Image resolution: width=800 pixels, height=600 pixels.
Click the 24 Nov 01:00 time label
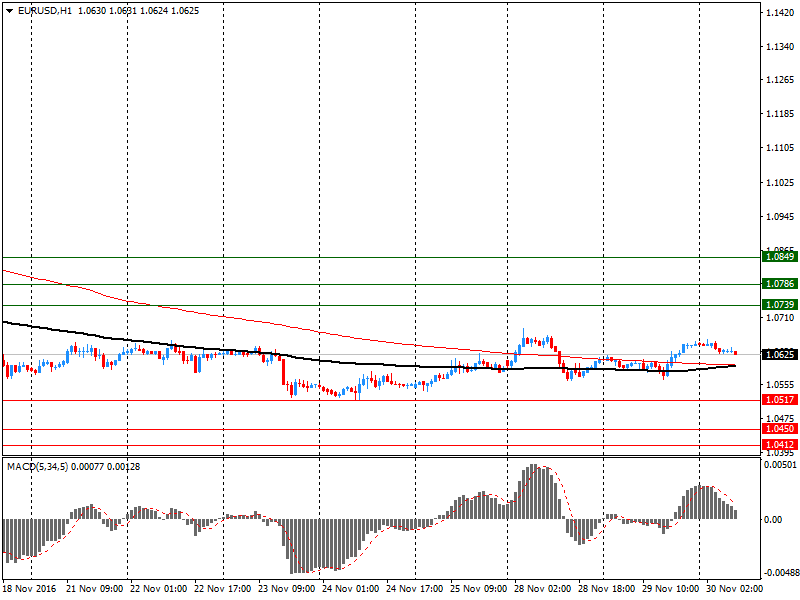(351, 588)
